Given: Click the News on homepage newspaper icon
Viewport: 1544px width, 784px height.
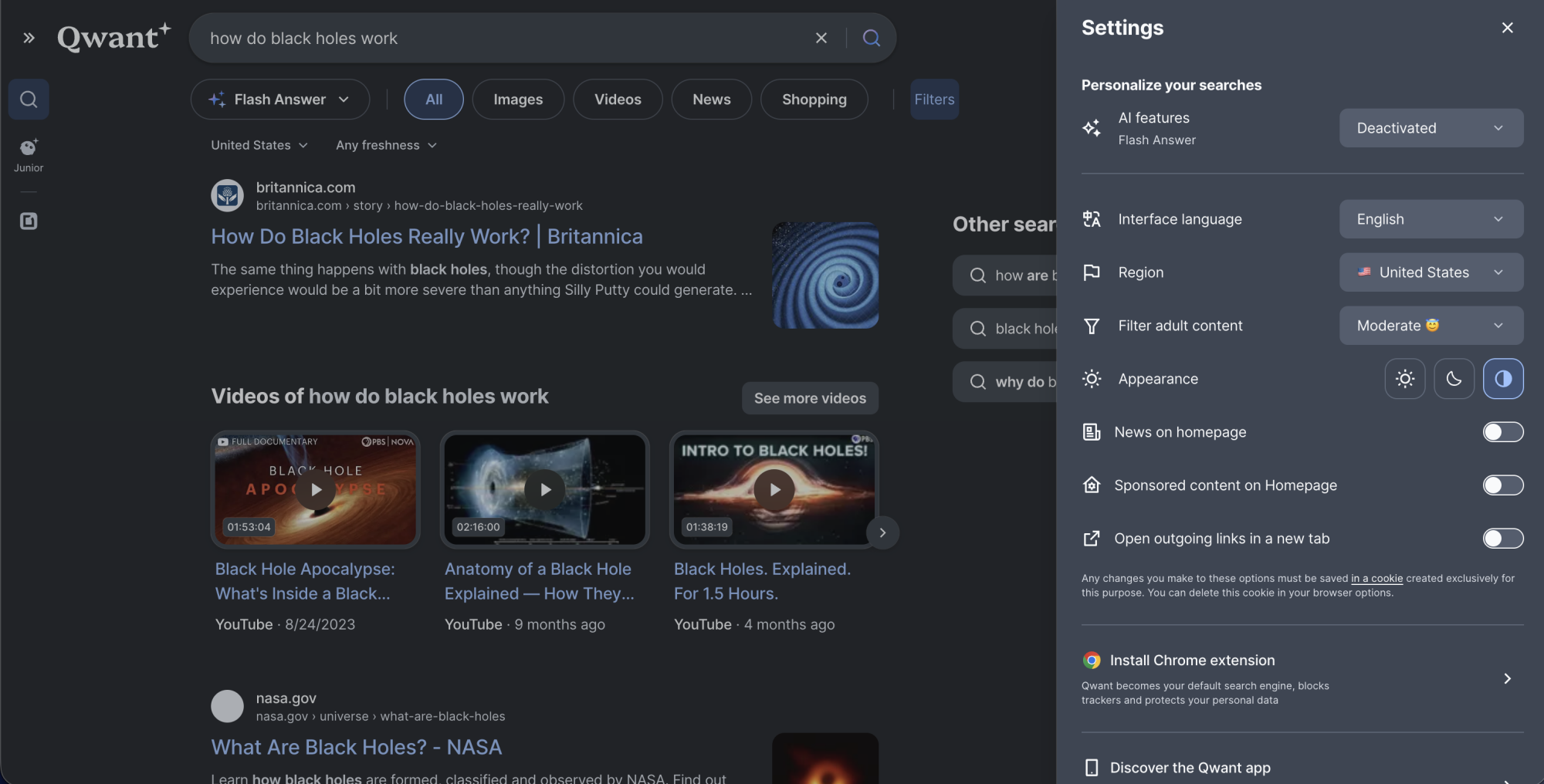Looking at the screenshot, I should (1092, 432).
